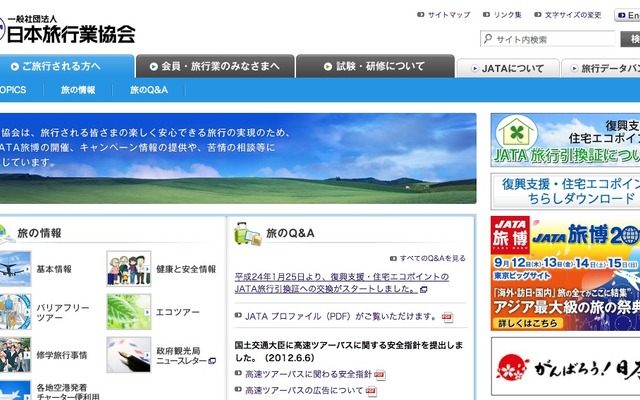The width and height of the screenshot is (640, 400).
Task: Open 高速ツアーバスの広告について link
Action: pyautogui.click(x=304, y=391)
